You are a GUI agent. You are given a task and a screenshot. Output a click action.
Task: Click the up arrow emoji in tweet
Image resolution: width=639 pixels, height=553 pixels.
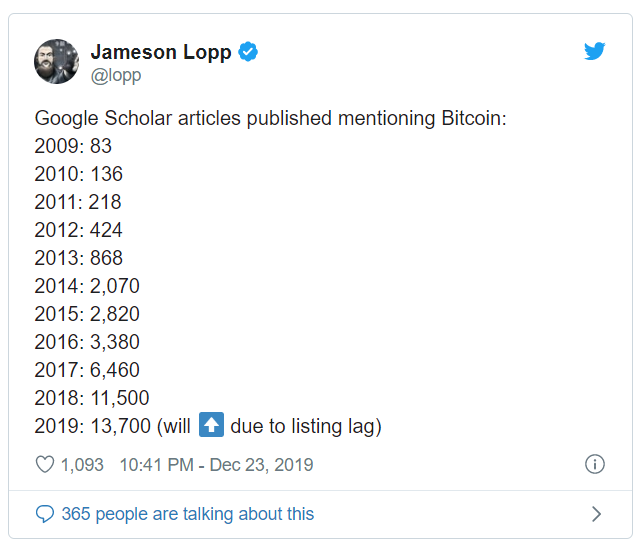211,425
